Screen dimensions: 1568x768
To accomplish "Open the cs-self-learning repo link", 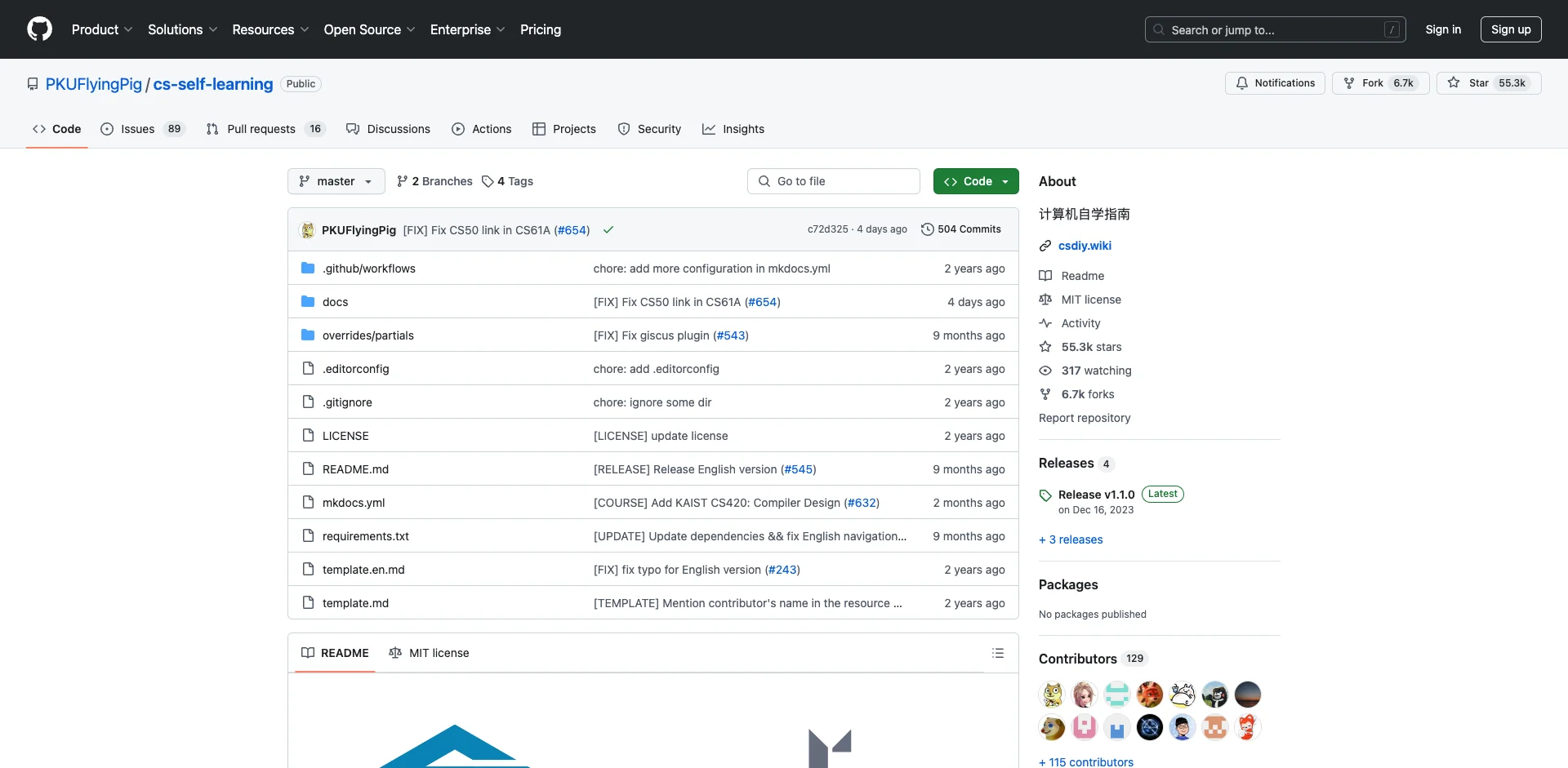I will pyautogui.click(x=213, y=84).
